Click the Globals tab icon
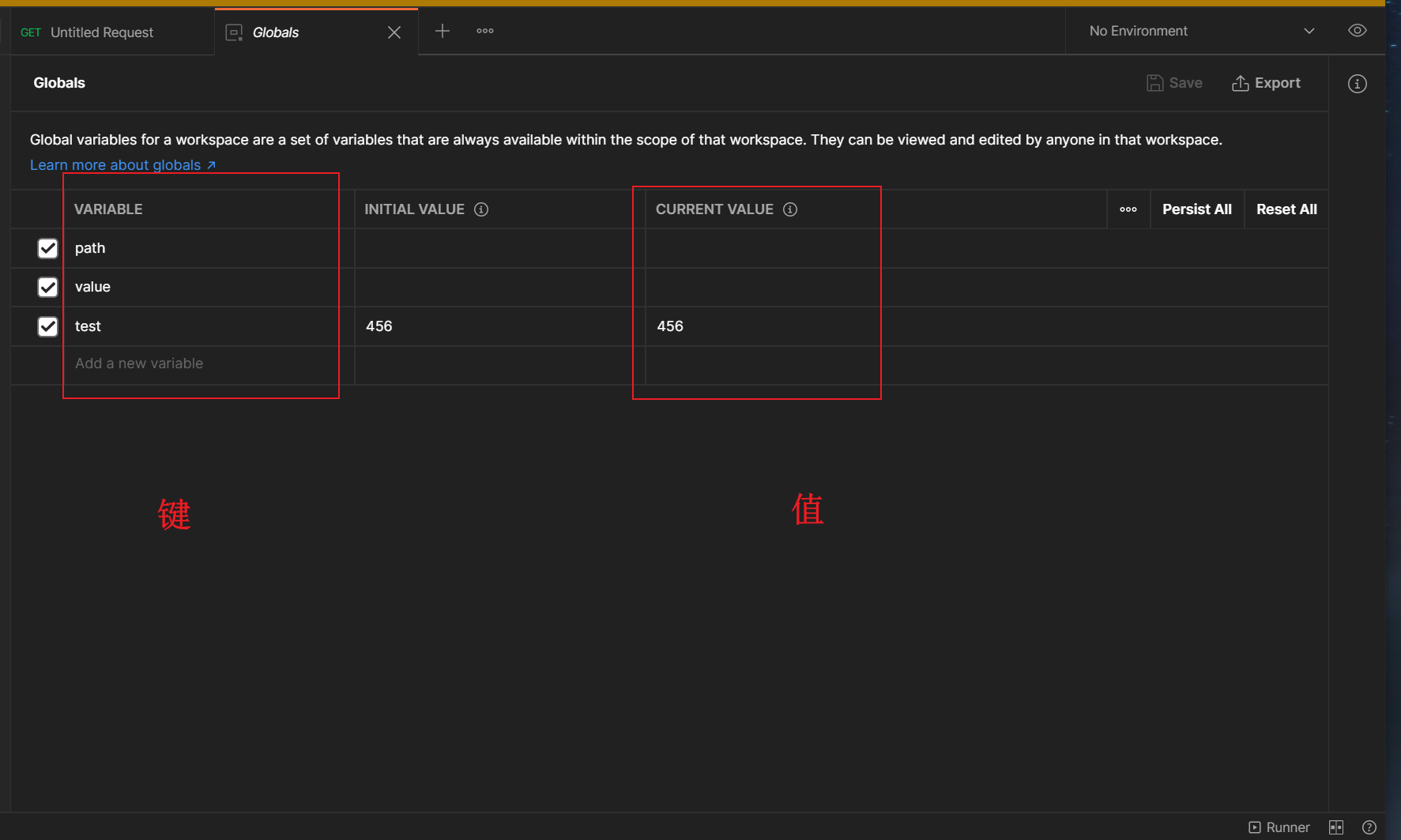This screenshot has width=1401, height=840. [234, 32]
